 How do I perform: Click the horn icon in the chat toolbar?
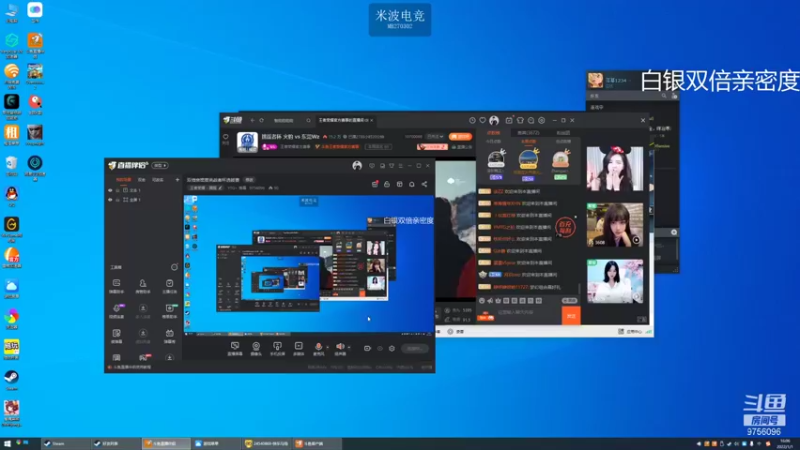point(490,301)
